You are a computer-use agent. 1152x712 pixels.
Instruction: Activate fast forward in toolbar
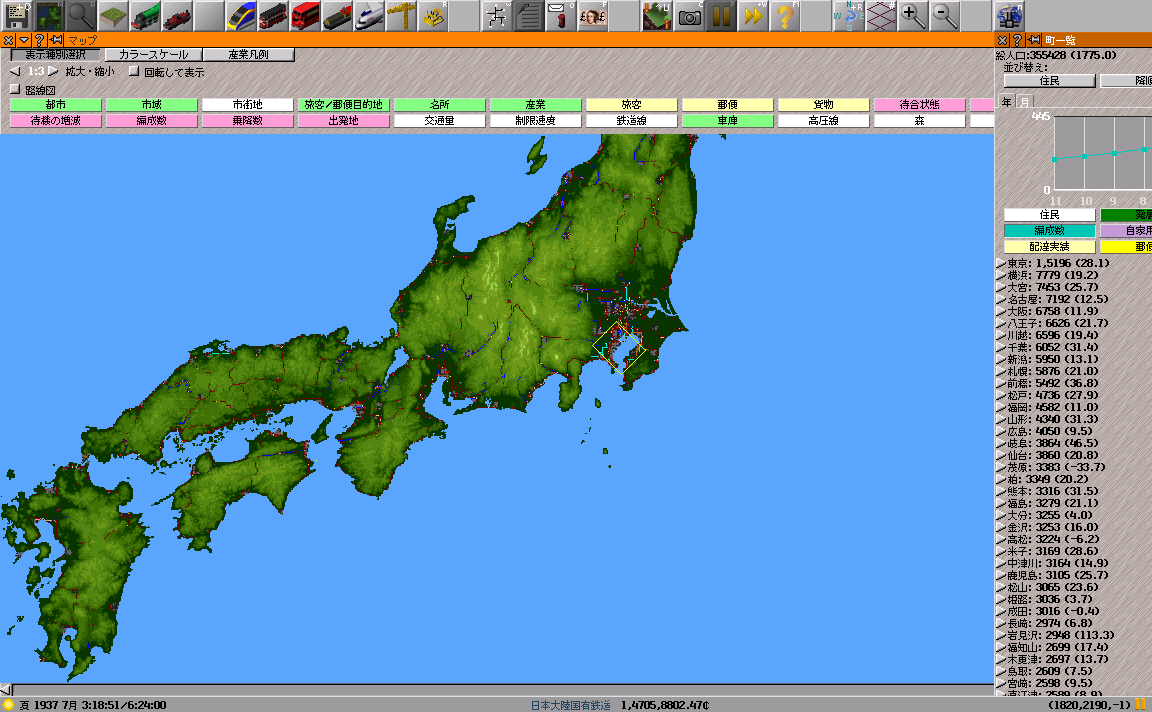(753, 15)
